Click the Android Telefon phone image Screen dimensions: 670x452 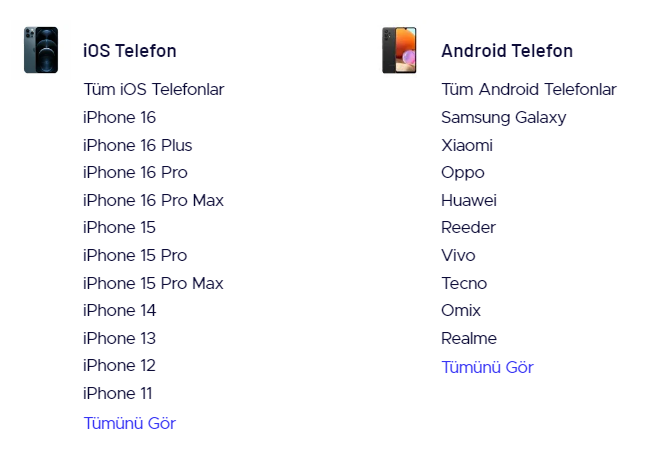pos(399,50)
